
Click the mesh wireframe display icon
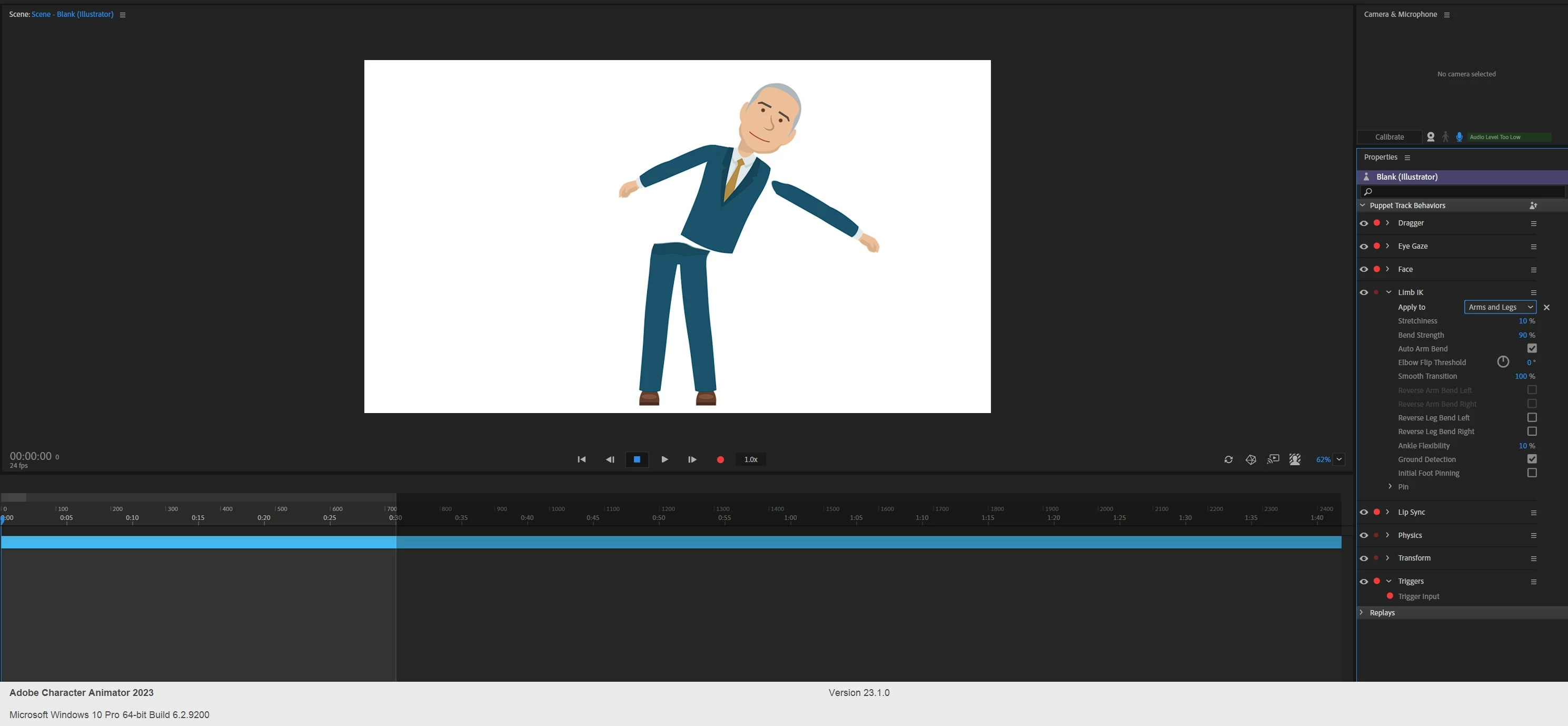coord(1251,460)
